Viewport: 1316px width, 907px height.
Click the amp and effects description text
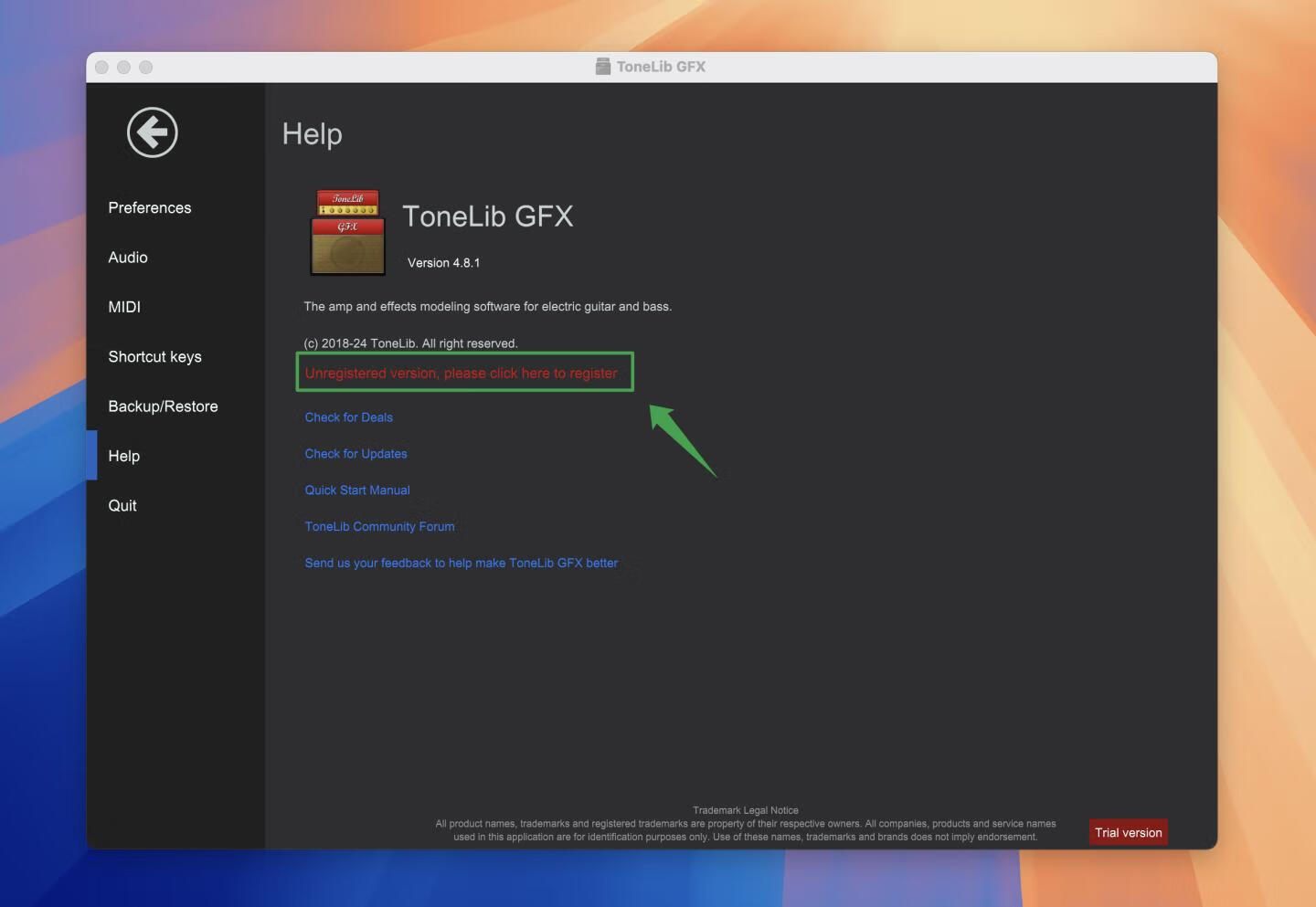pos(487,307)
